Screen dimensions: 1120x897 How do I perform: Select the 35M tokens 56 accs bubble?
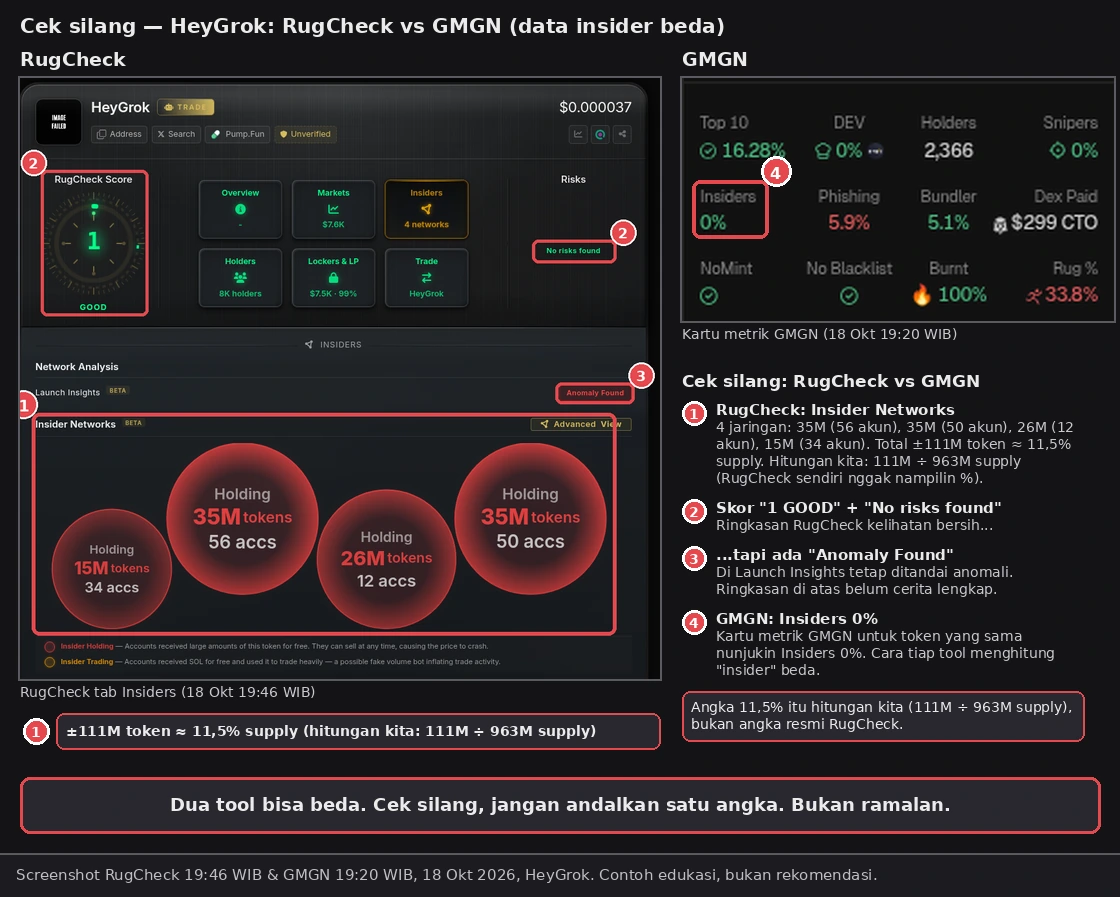coord(242,518)
